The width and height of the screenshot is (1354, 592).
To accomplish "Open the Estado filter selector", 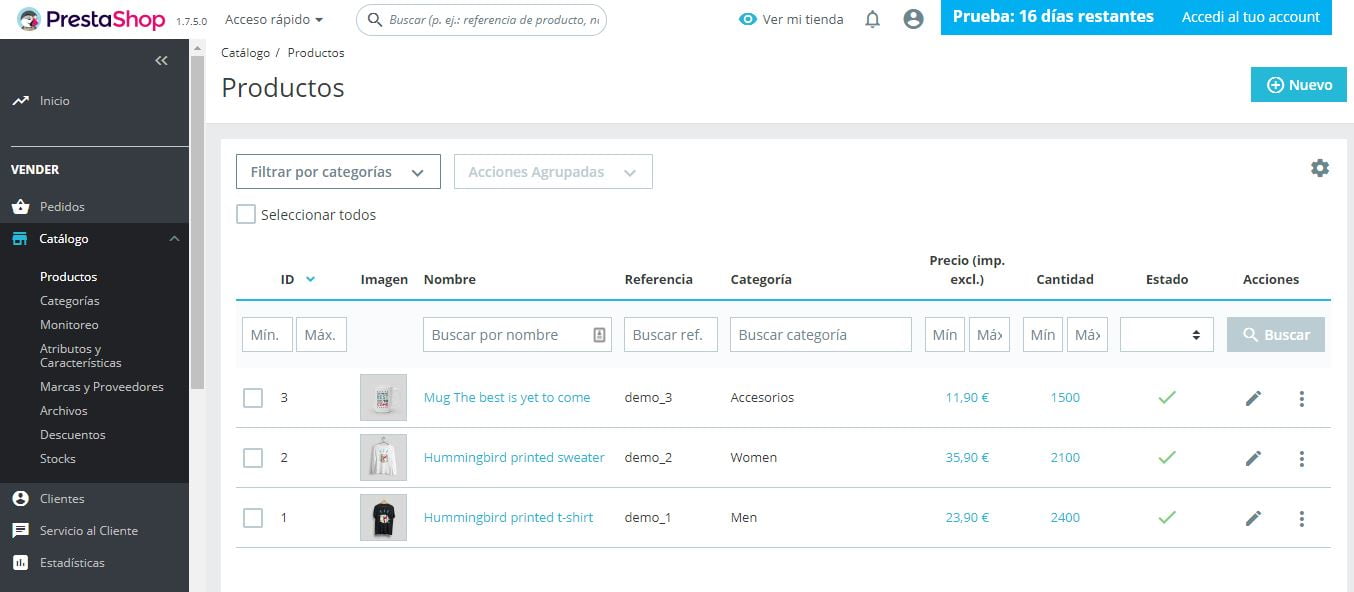I will (x=1166, y=334).
